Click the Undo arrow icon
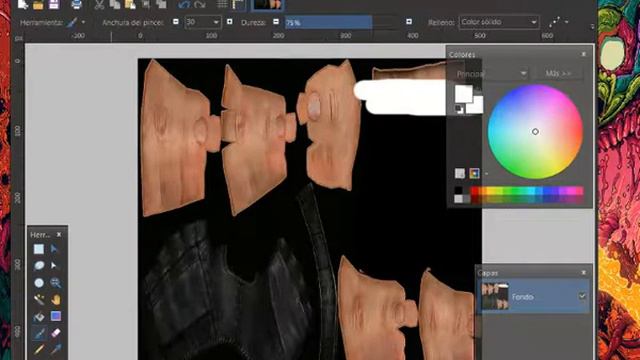Viewport: 640px width, 360px height. coord(184,4)
